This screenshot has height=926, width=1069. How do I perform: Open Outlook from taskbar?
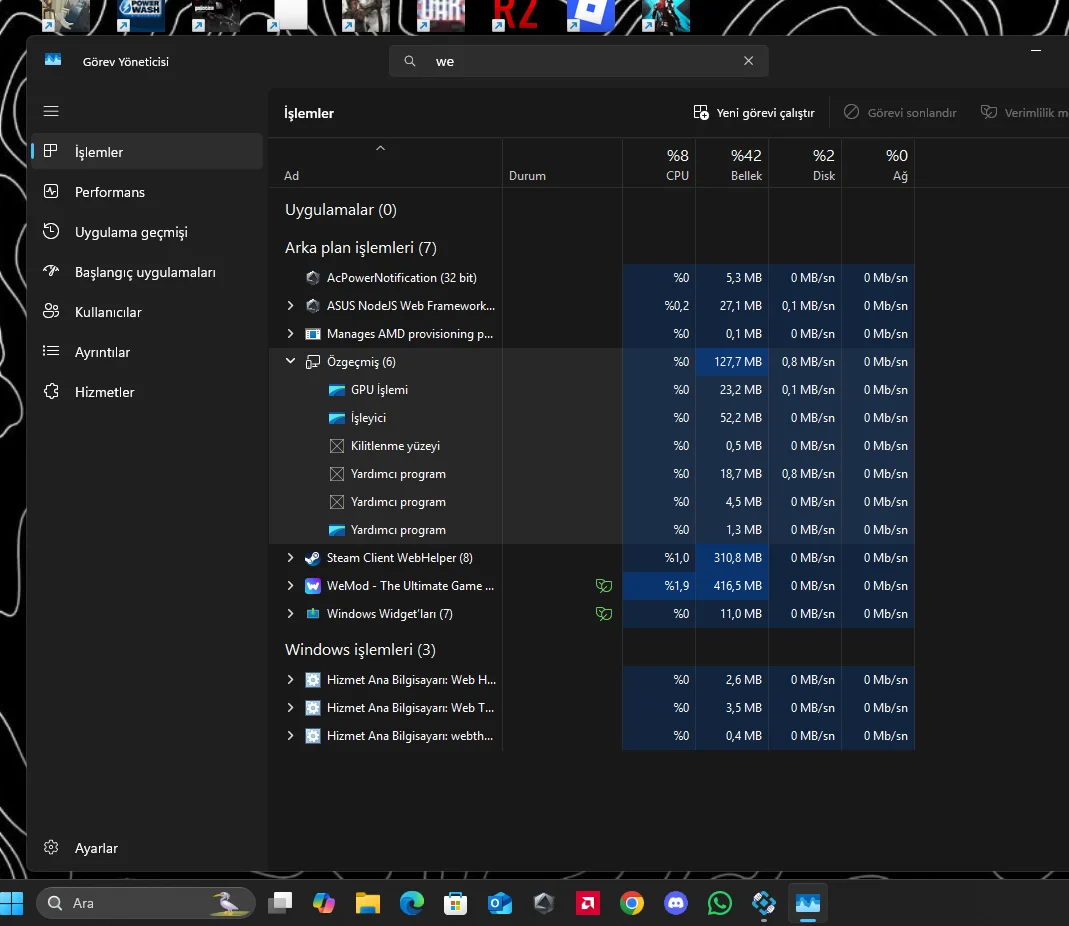500,903
